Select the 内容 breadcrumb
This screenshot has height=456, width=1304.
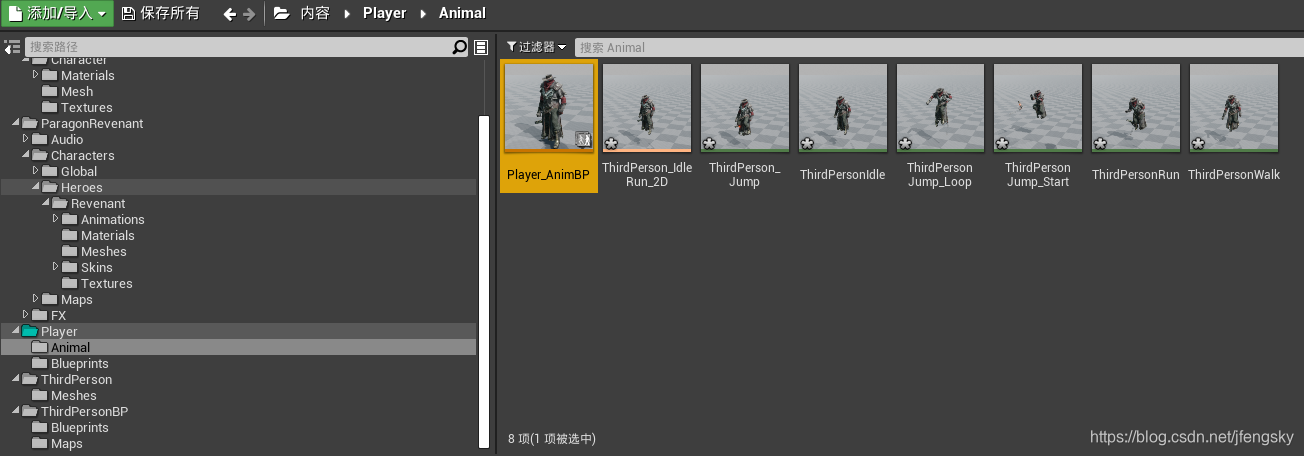tap(316, 14)
